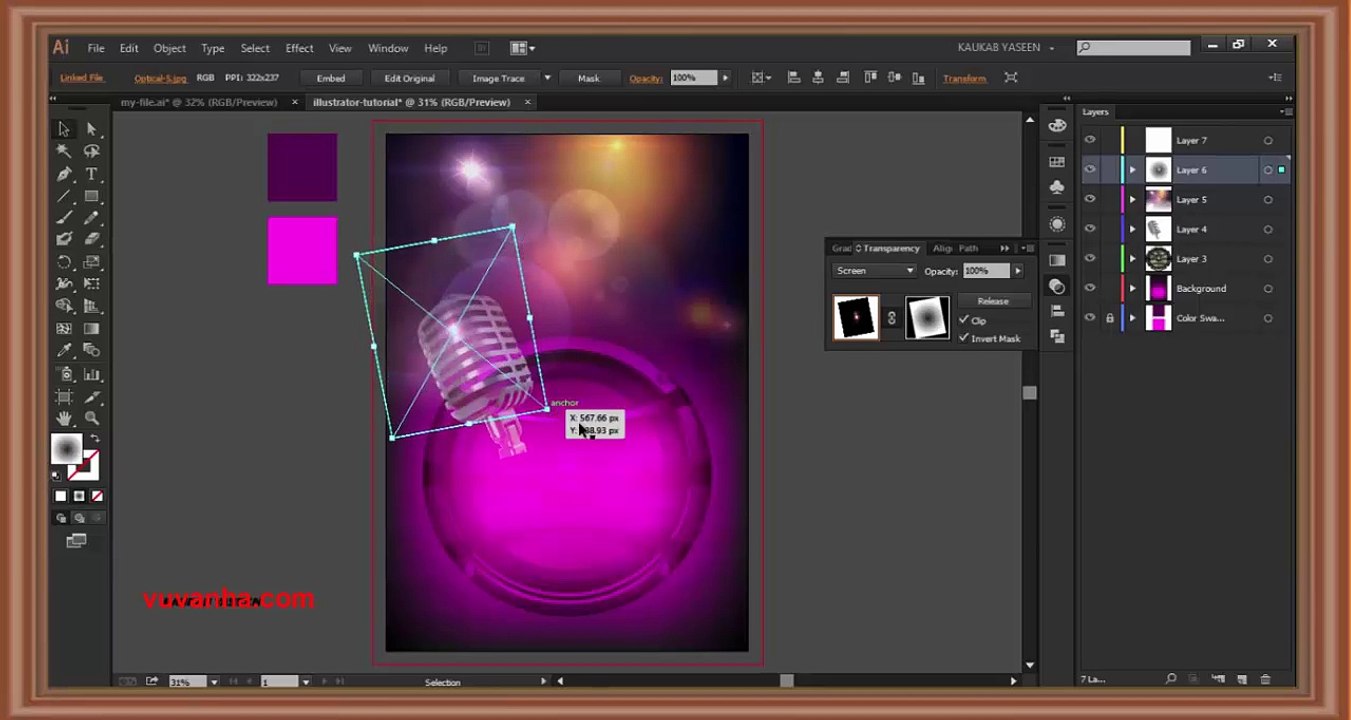Expand the Background layer disclosure triangle
This screenshot has width=1351, height=720.
click(x=1132, y=288)
